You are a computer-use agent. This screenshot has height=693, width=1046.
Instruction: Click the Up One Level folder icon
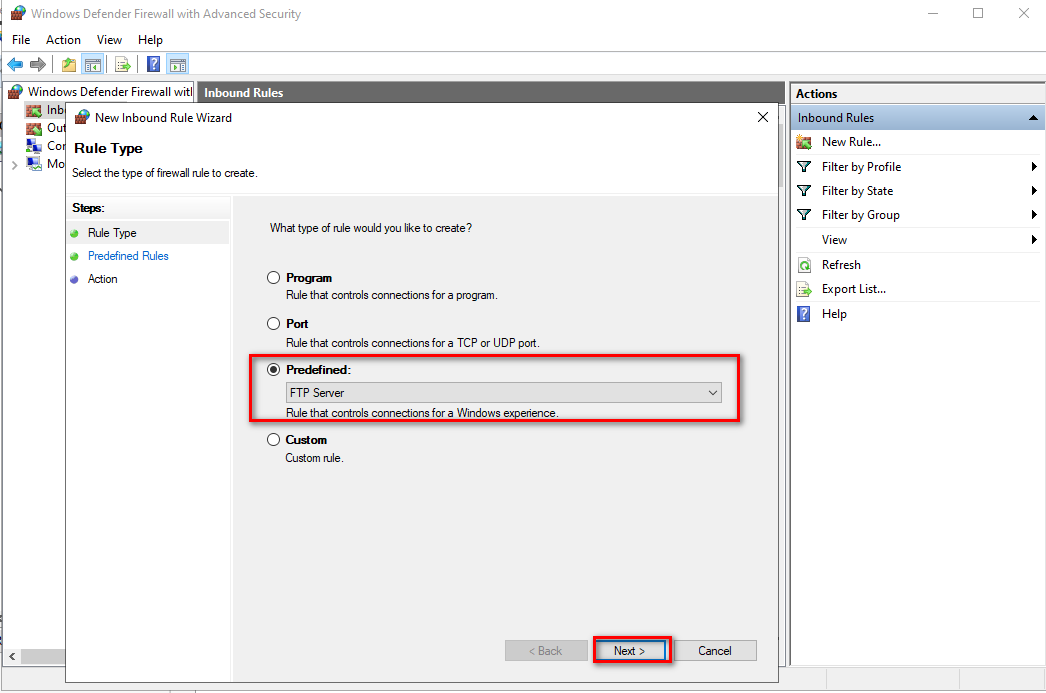pos(69,65)
